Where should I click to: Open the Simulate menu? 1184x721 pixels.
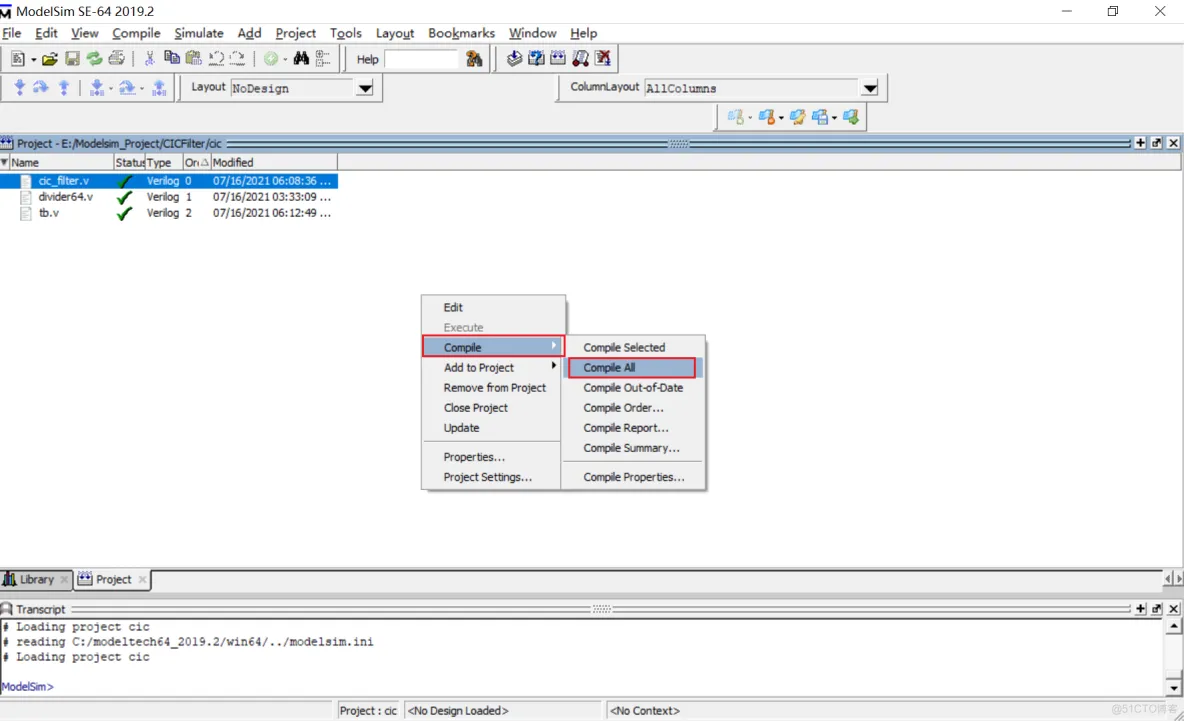click(199, 33)
